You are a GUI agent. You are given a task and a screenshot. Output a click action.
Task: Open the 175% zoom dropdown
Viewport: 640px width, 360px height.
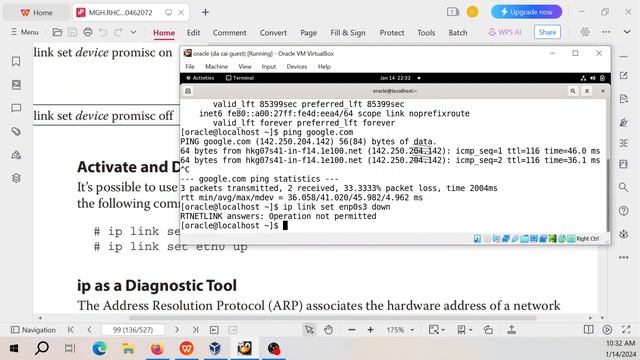point(400,330)
